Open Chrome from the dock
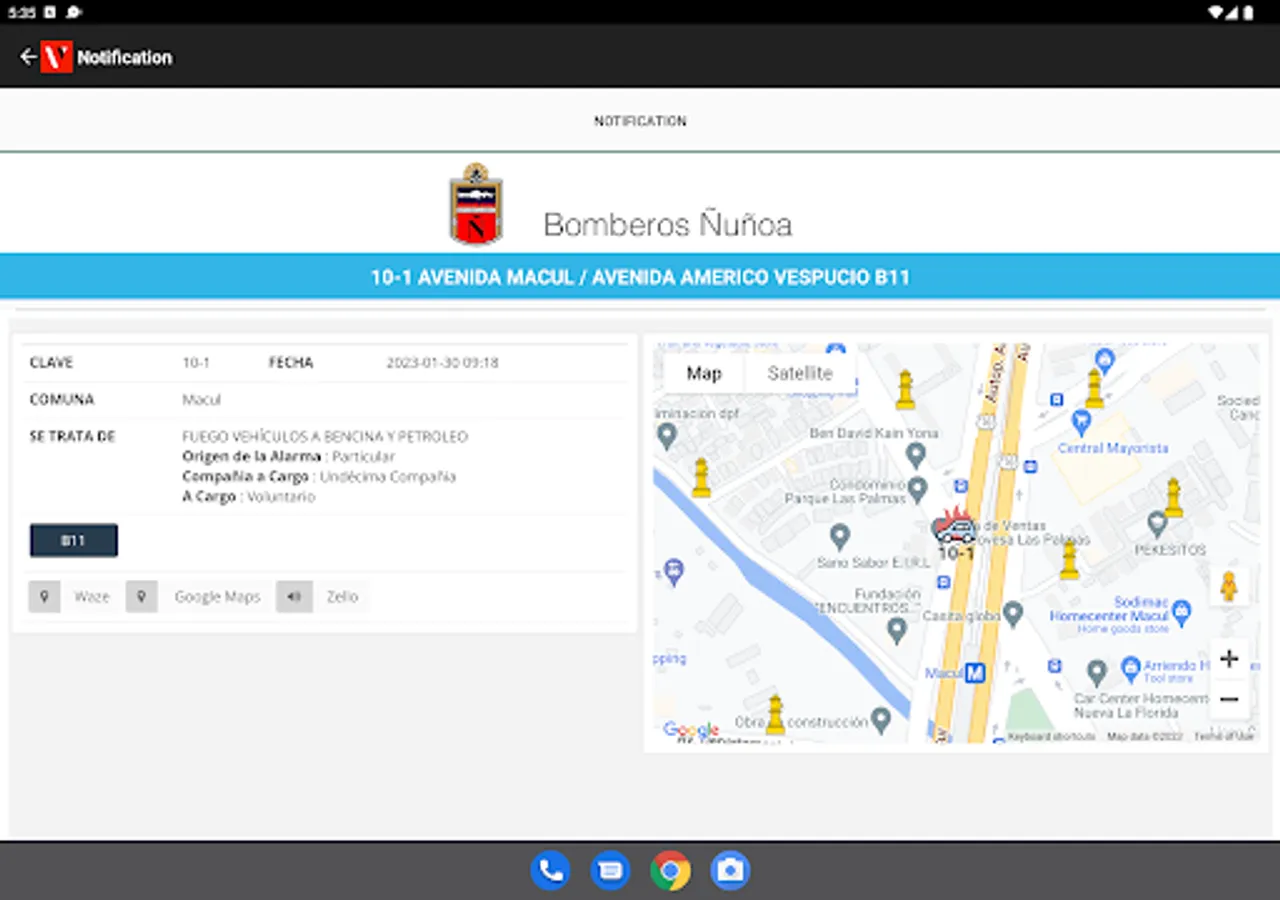 pos(670,871)
